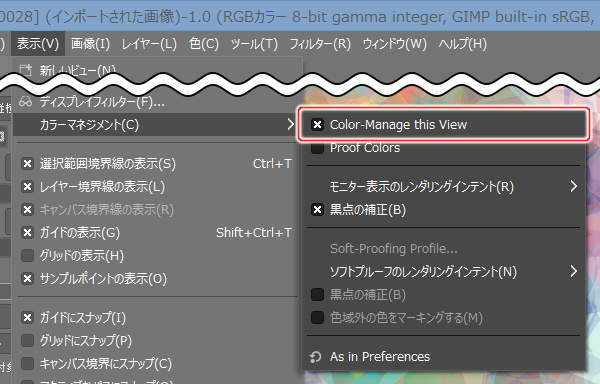
Task: Open the ヘルプ(H) Help menu
Action: click(463, 44)
